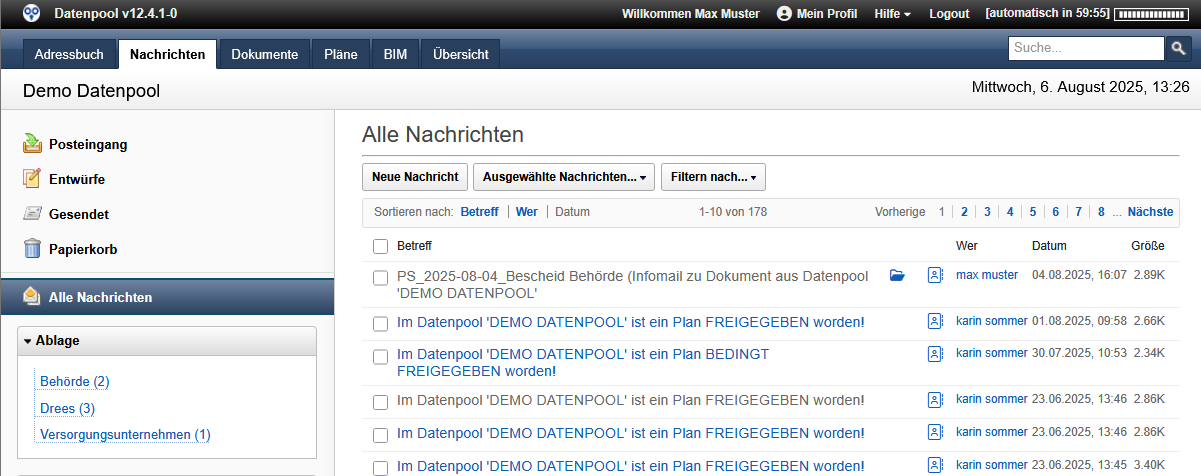Switch to the Dokumente tab
The image size is (1201, 476).
coord(264,55)
